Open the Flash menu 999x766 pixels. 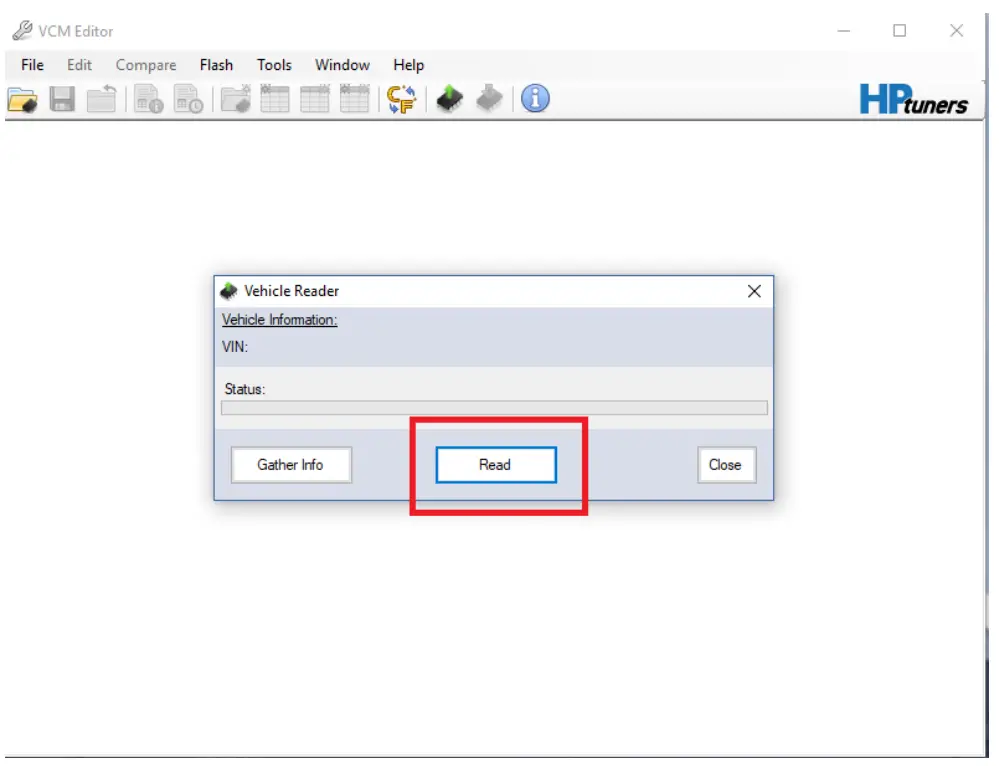pyautogui.click(x=216, y=64)
